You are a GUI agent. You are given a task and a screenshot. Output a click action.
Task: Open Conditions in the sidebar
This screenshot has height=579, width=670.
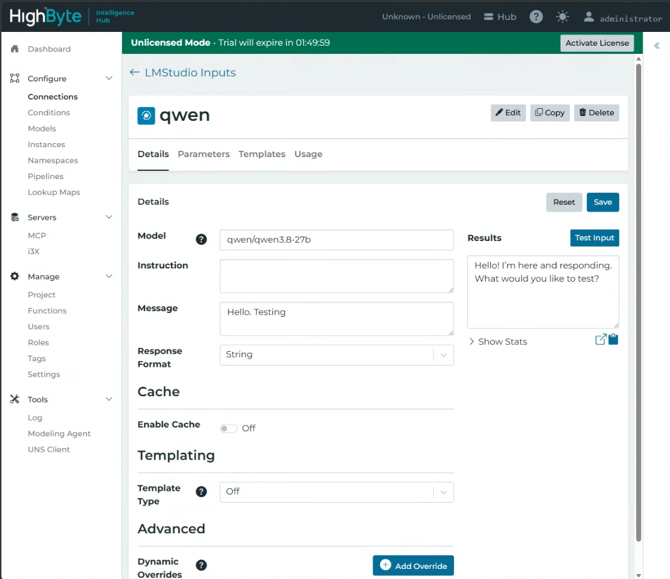[x=49, y=112]
